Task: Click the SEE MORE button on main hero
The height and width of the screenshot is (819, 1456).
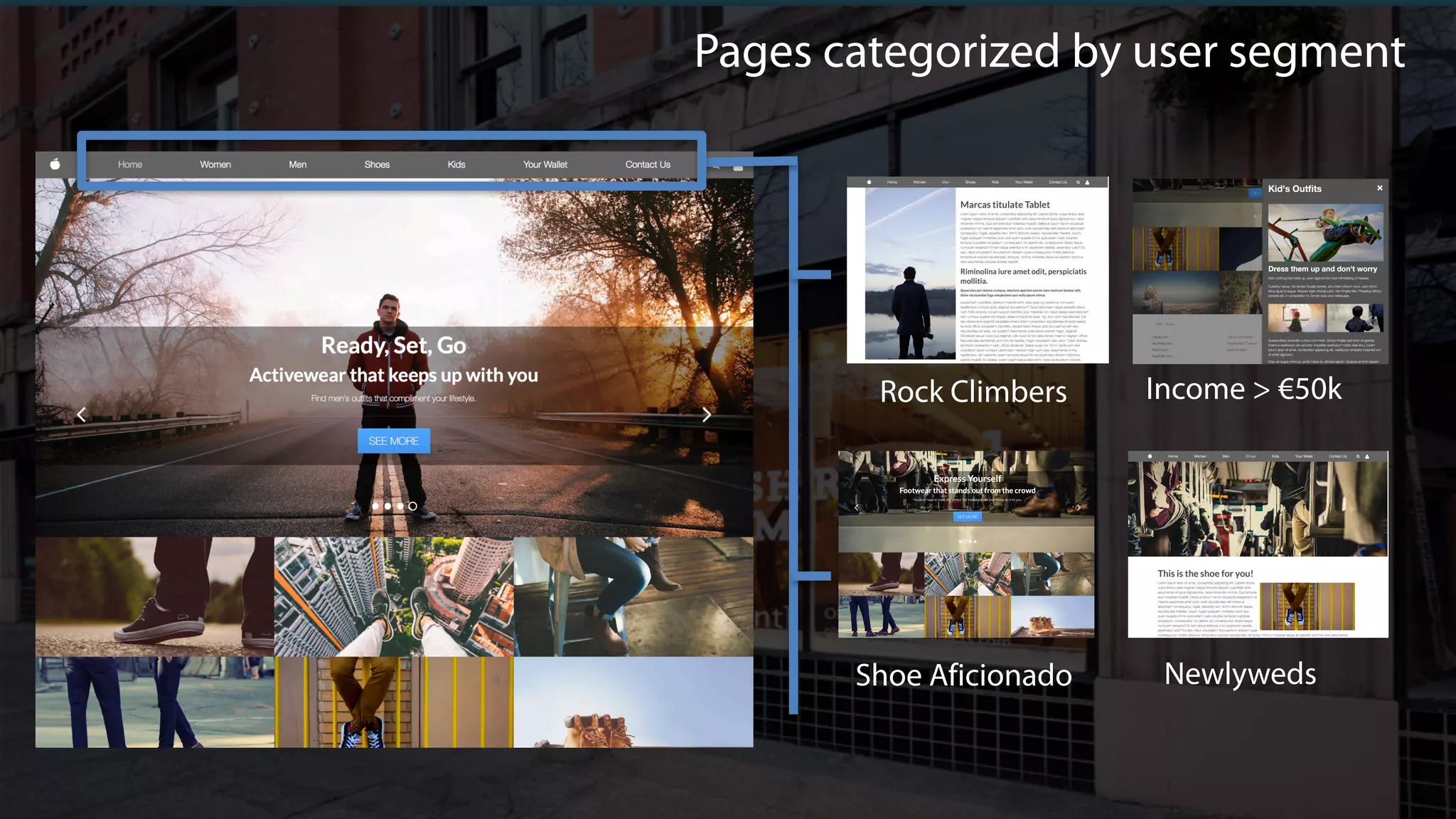Action: (x=394, y=441)
